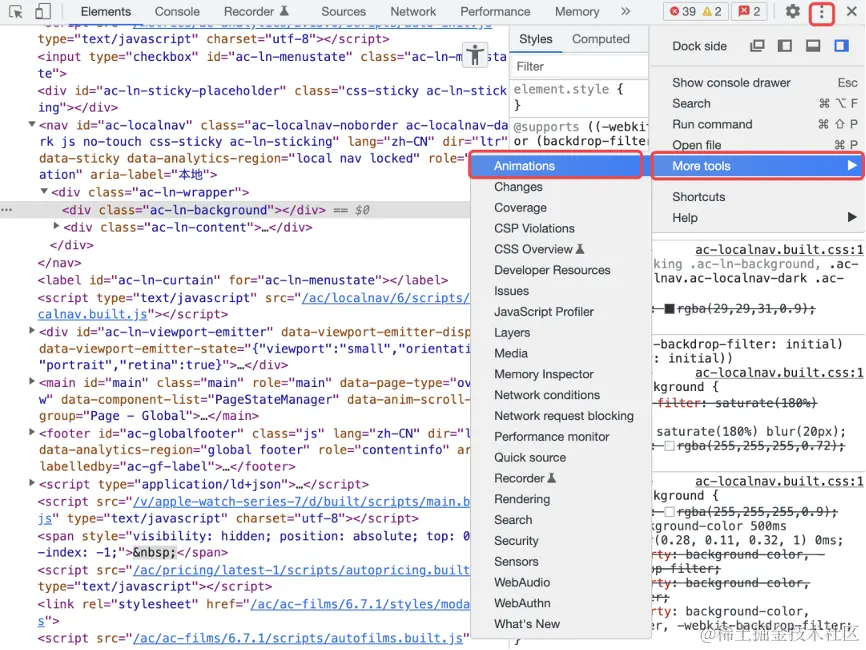Undock DevTools into separate window
The height and width of the screenshot is (650, 866).
tap(757, 46)
